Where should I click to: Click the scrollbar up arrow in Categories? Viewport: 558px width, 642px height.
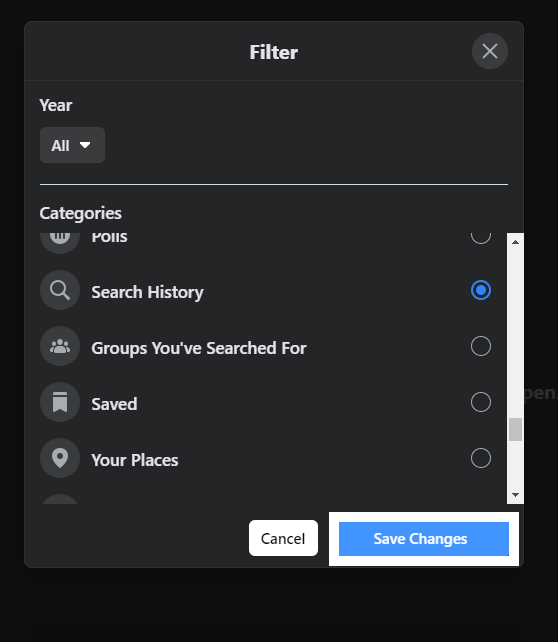pos(515,242)
